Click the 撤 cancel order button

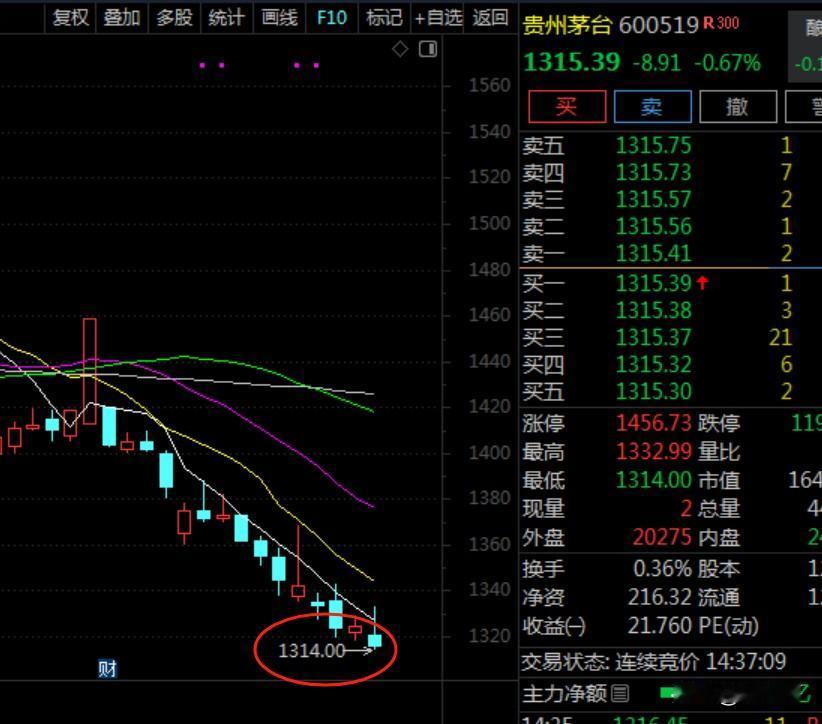point(738,106)
